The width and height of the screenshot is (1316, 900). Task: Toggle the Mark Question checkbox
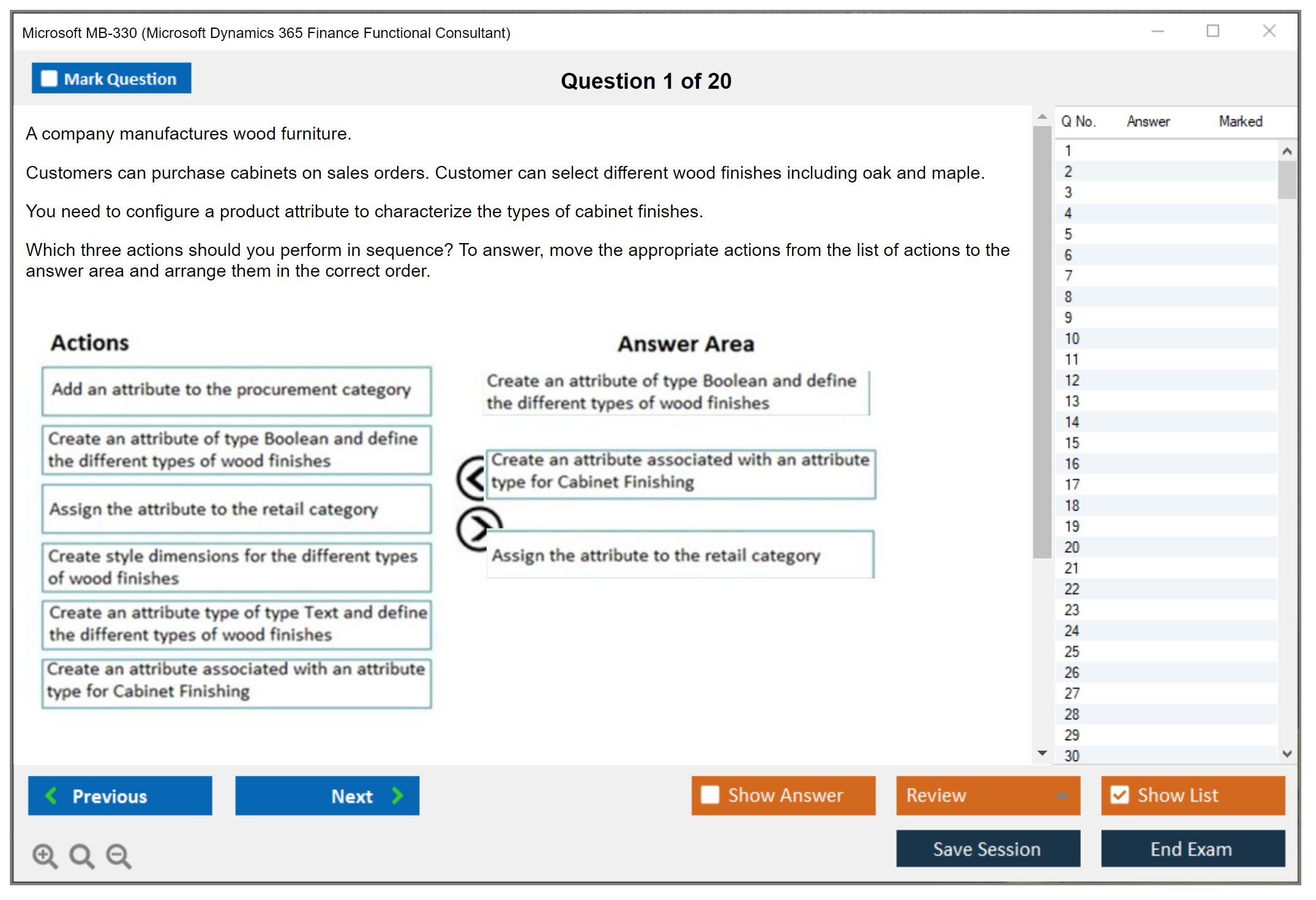click(x=49, y=78)
